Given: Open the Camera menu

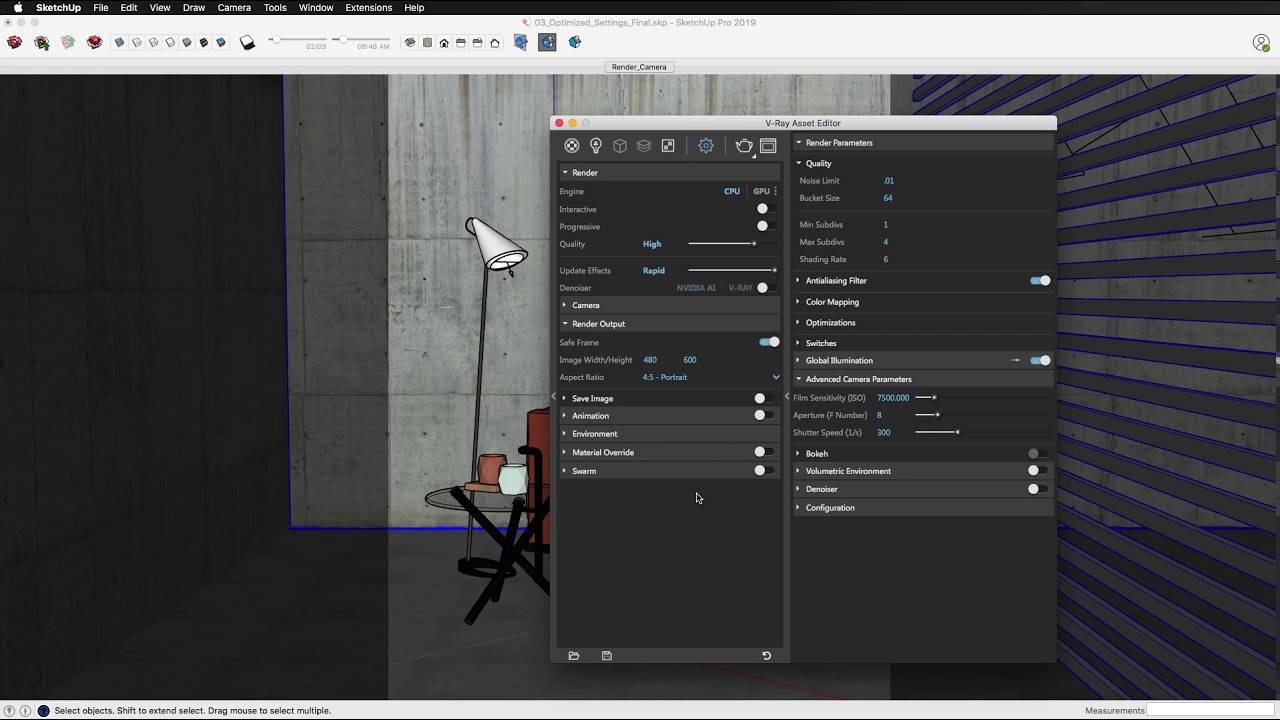Looking at the screenshot, I should point(234,7).
